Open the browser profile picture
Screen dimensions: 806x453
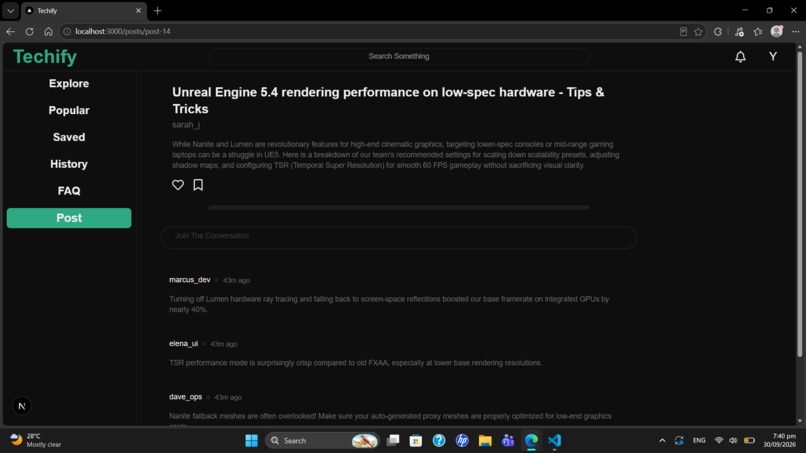[777, 31]
